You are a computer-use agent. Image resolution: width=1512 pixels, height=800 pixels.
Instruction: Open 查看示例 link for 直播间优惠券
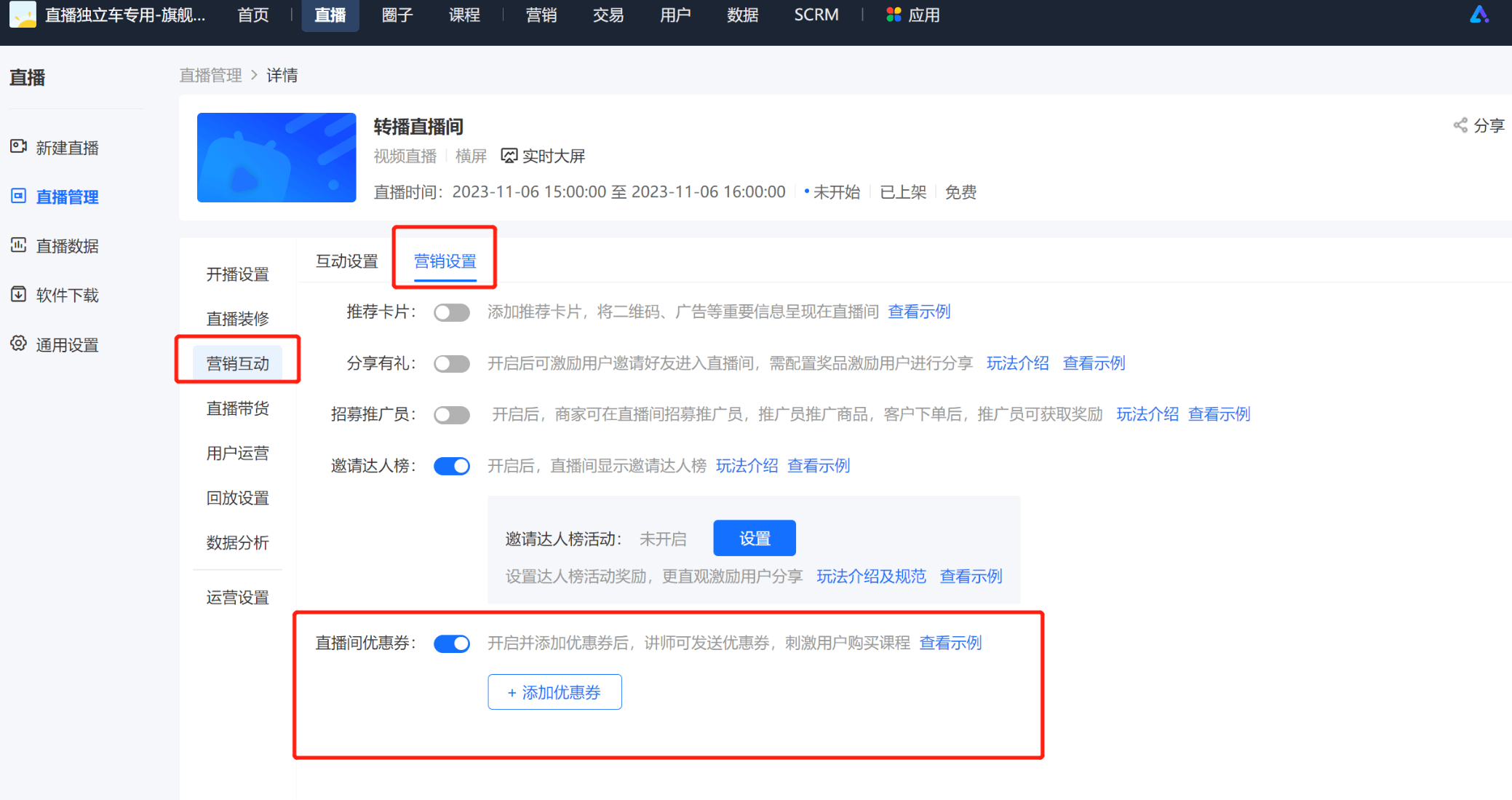[x=951, y=643]
